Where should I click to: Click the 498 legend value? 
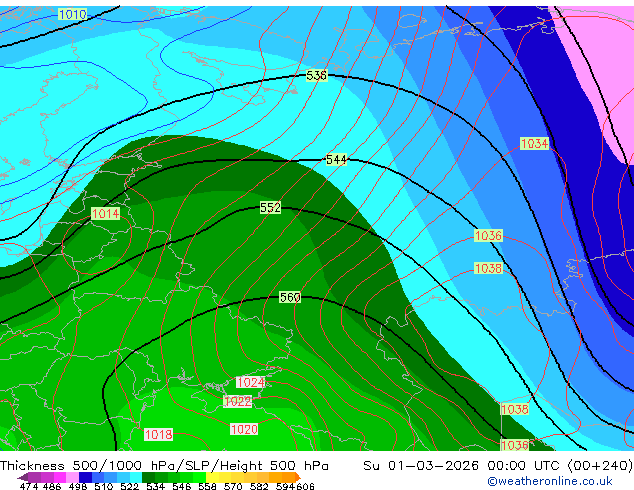(78, 486)
